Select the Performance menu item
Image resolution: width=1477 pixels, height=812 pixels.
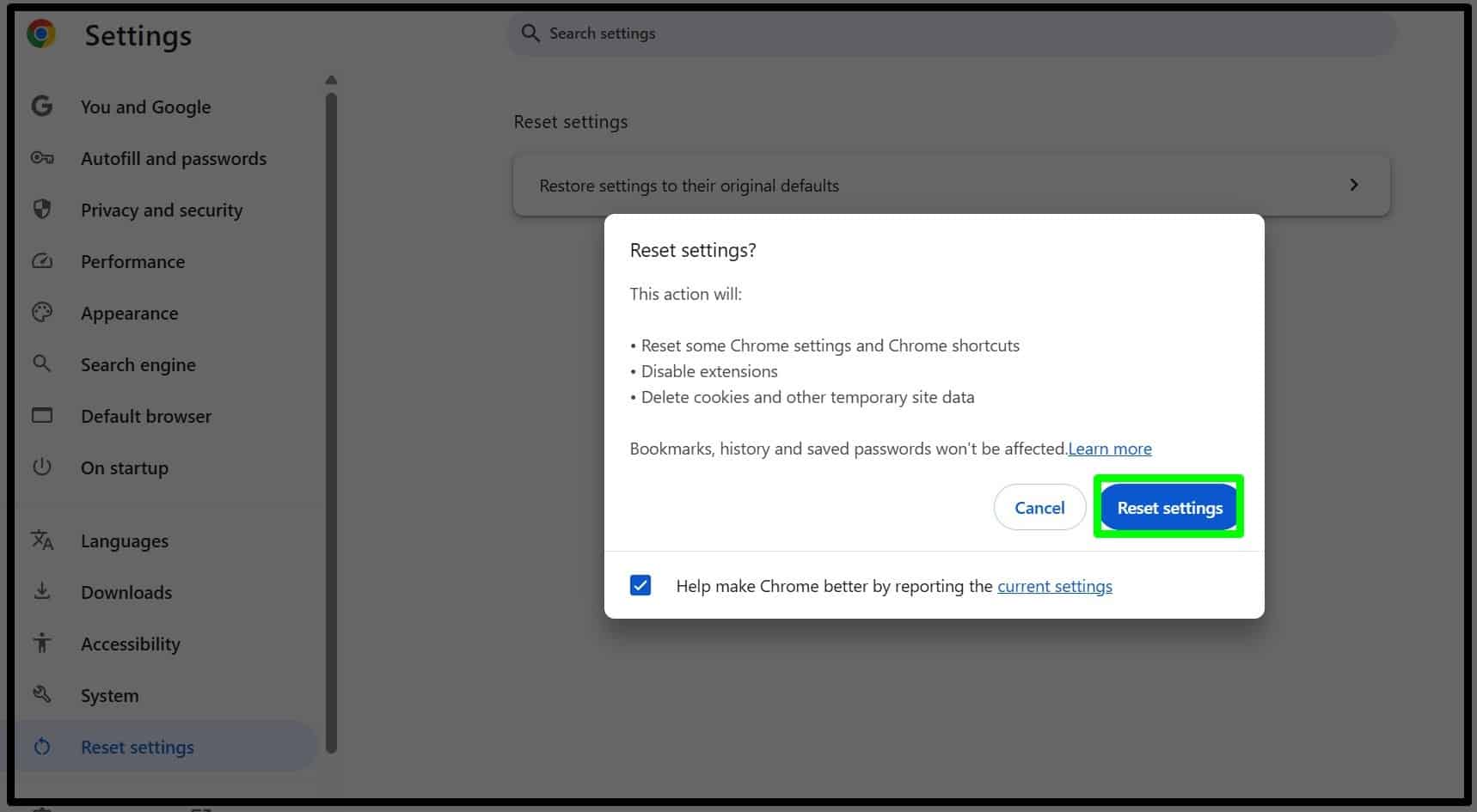tap(133, 261)
